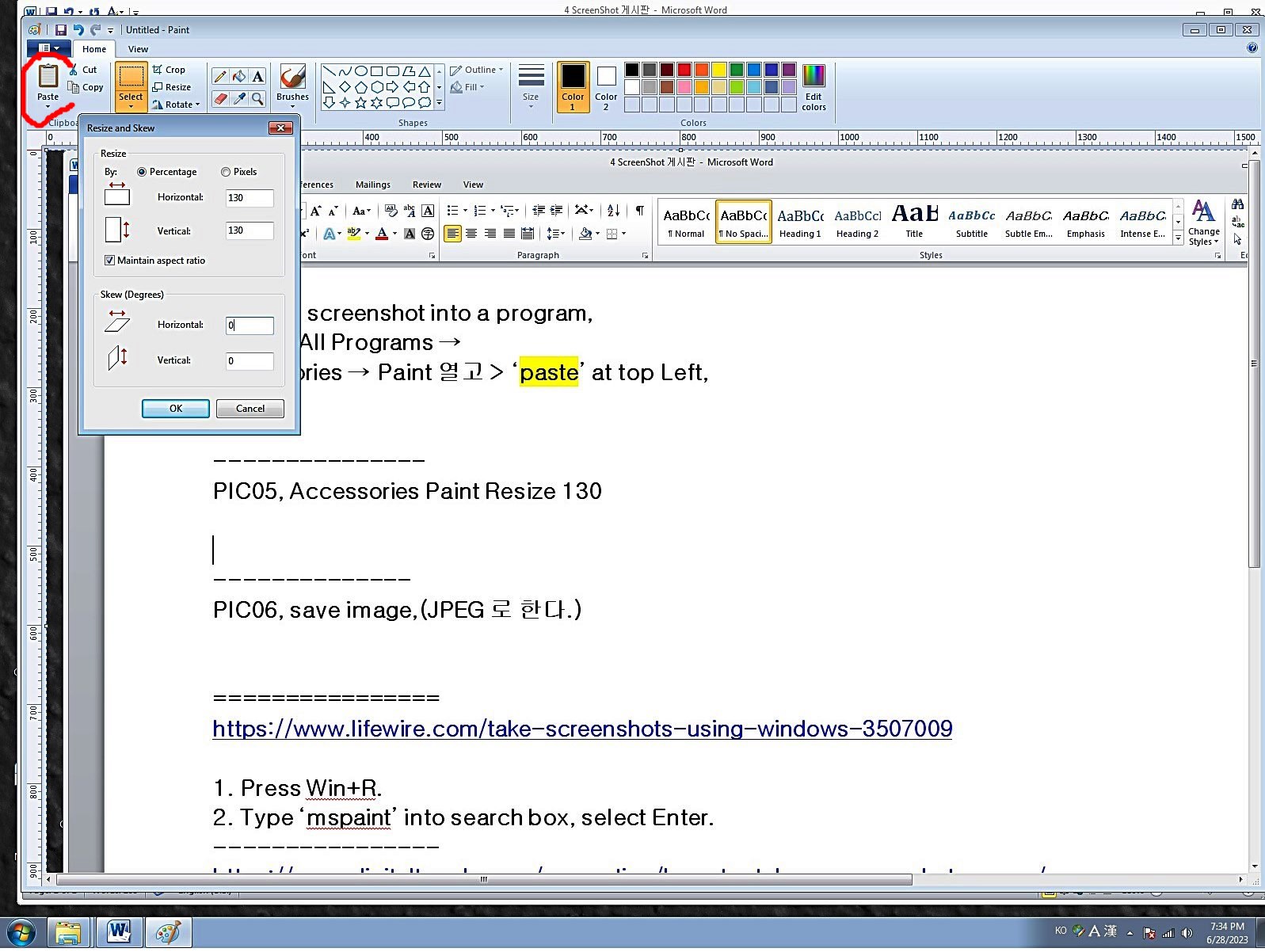Screen dimensions: 1265x952
Task: Click the Skew Horizontal degrees field
Action: point(250,326)
